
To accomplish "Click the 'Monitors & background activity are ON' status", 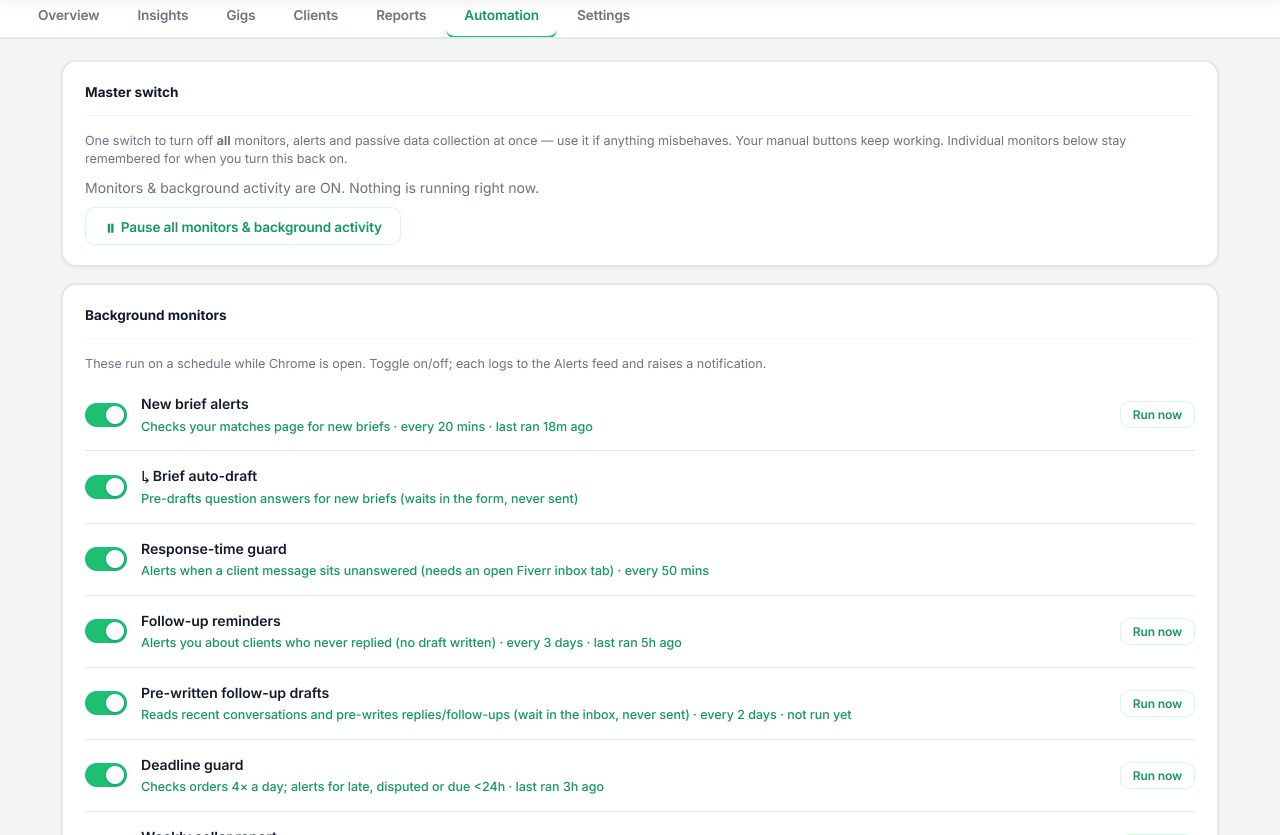I will coord(312,188).
